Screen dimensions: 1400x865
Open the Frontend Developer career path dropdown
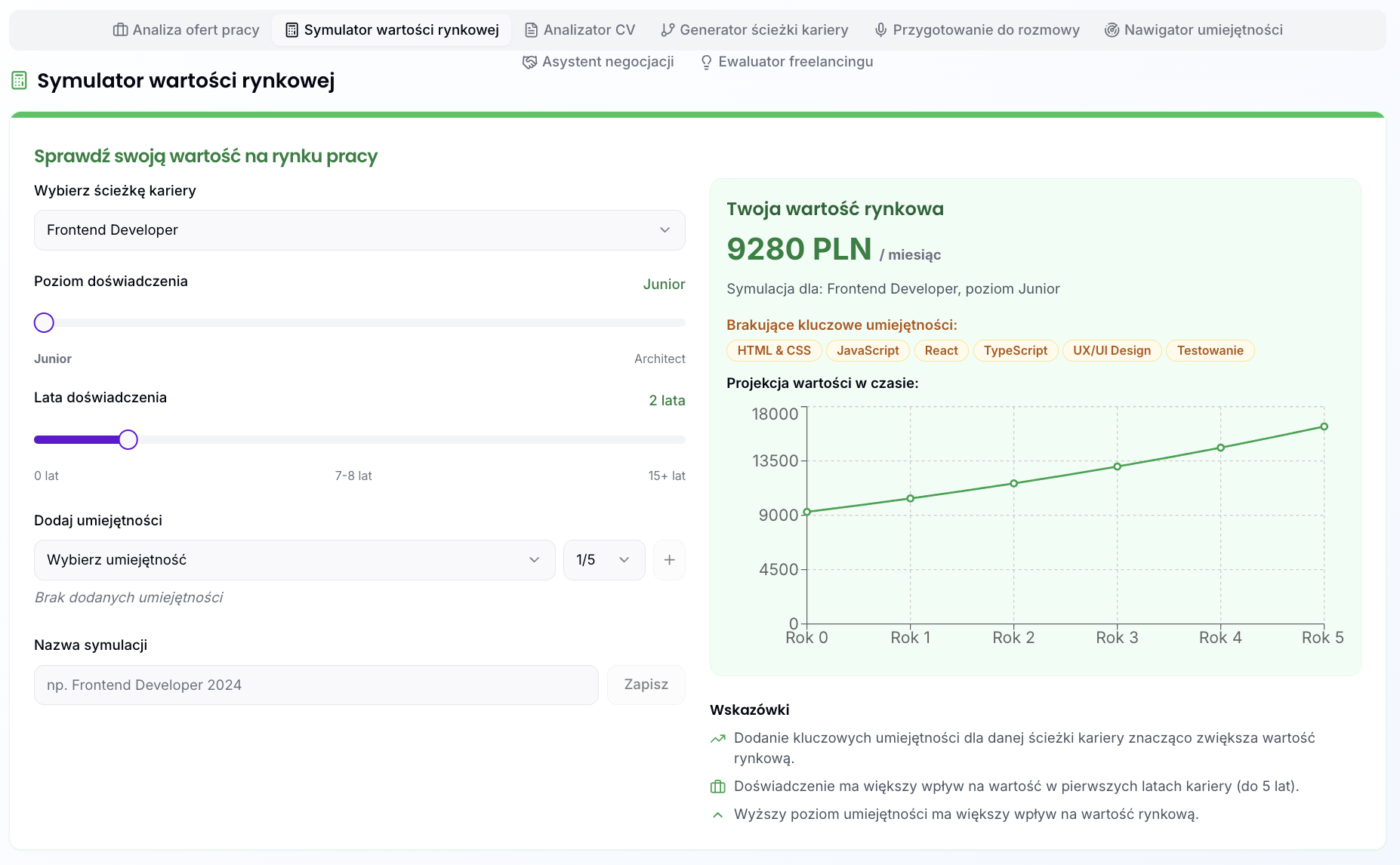[x=359, y=230]
